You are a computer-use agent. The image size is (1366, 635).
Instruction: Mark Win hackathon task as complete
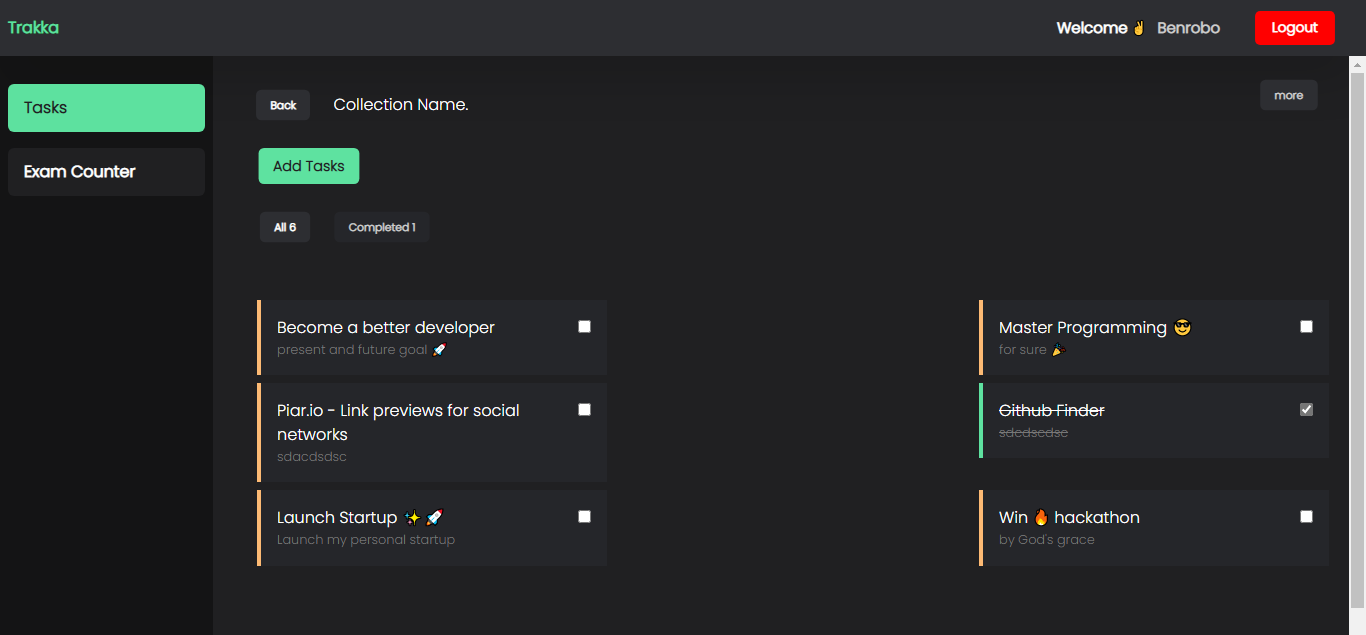(x=1306, y=517)
